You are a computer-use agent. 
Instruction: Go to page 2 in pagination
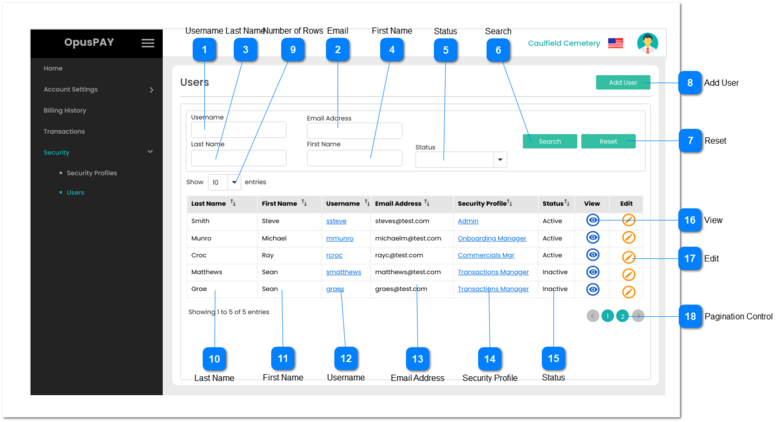click(622, 316)
